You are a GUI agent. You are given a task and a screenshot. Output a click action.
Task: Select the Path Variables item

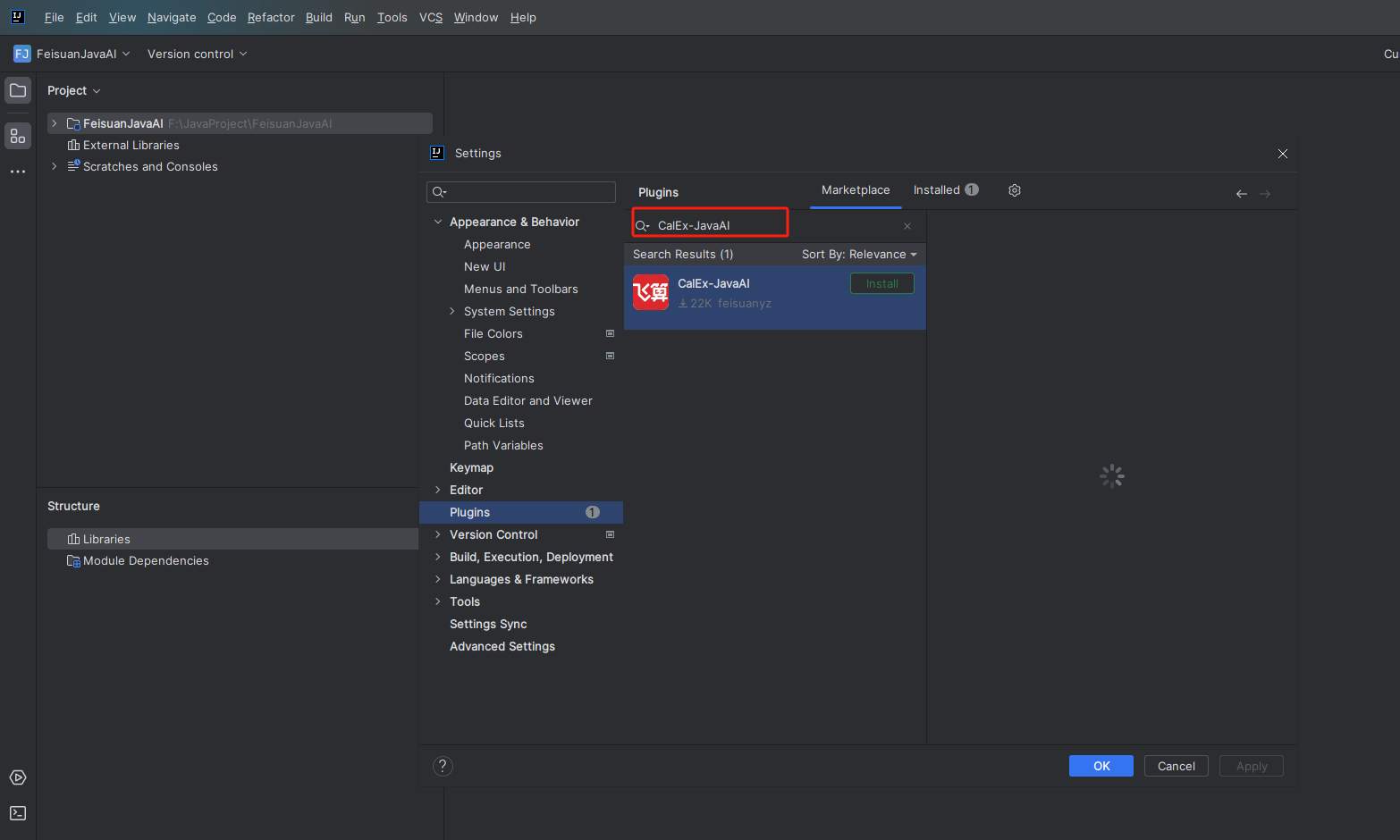point(503,445)
